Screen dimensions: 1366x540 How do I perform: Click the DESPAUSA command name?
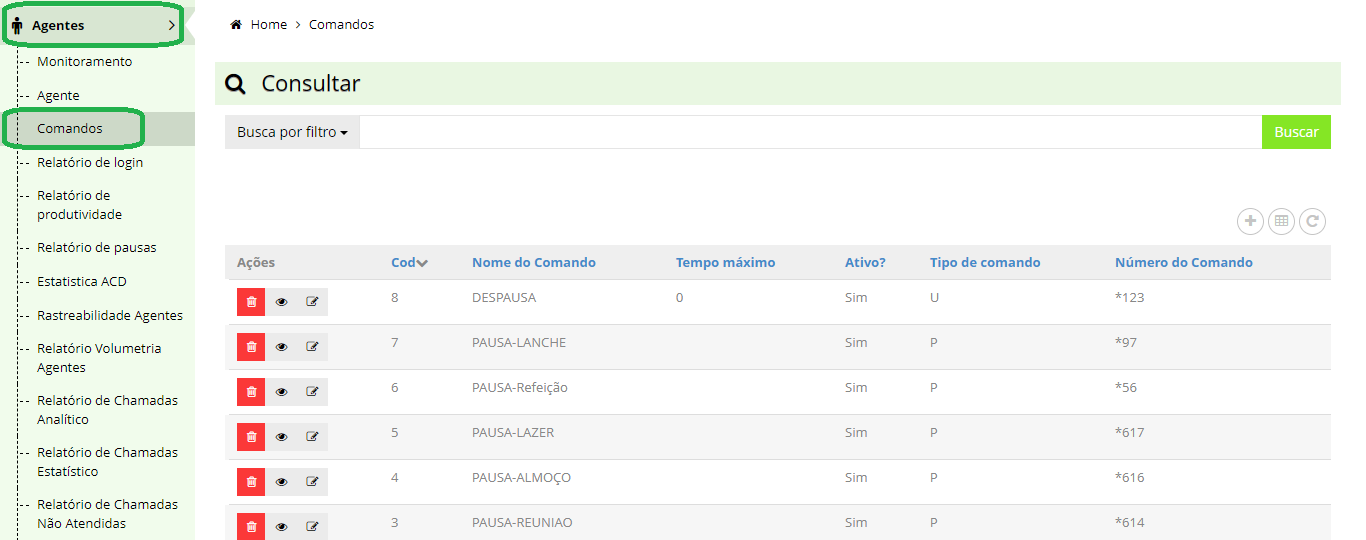click(x=504, y=297)
